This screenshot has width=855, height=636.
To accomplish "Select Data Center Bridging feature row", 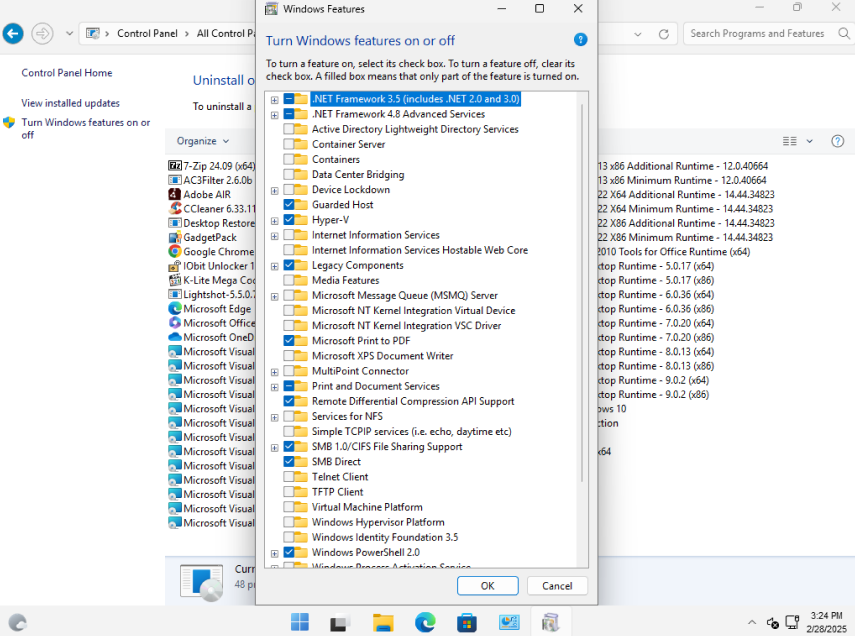I will click(358, 175).
